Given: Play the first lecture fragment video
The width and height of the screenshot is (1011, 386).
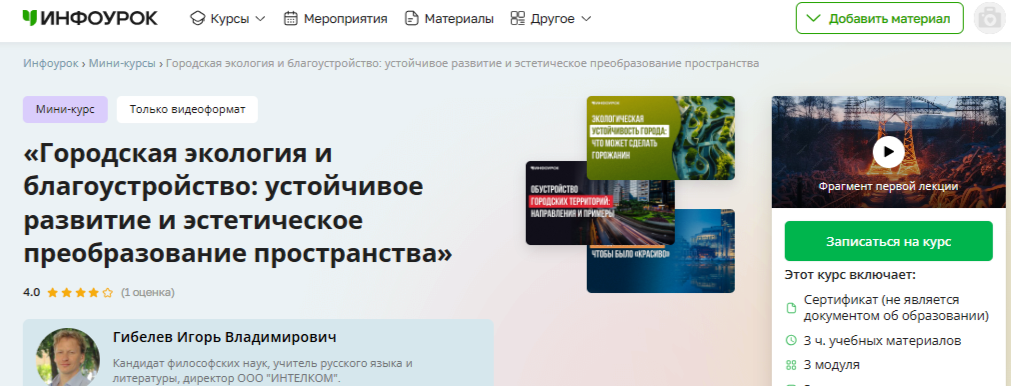Looking at the screenshot, I should [x=888, y=151].
